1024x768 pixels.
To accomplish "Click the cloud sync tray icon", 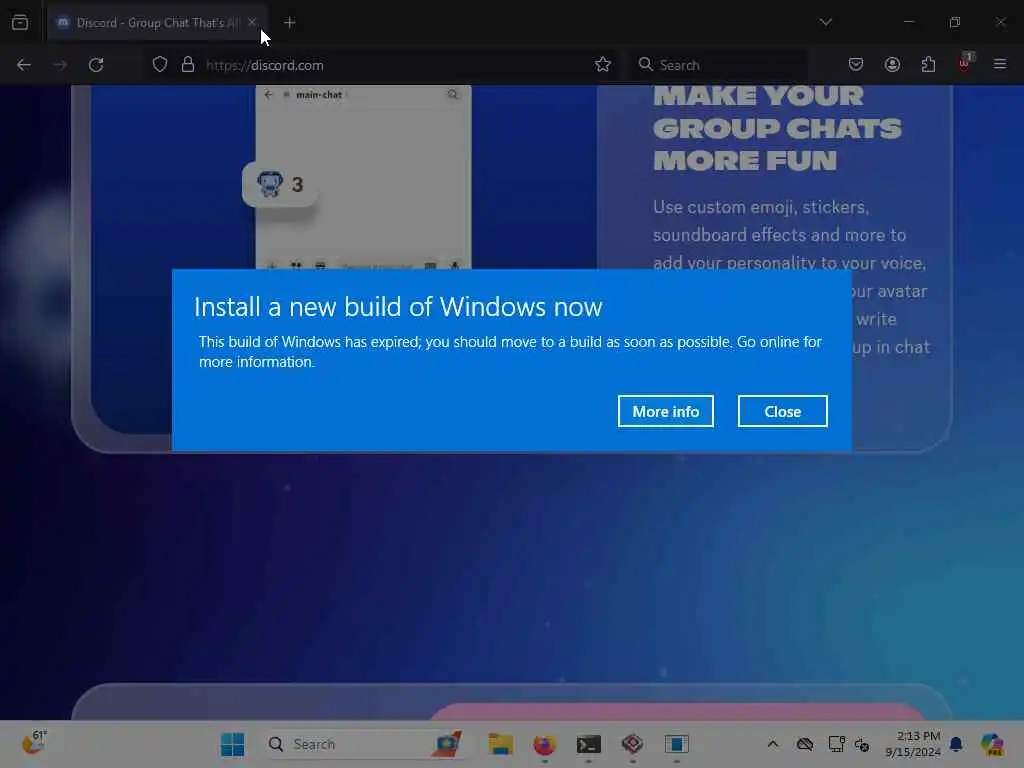I will [x=805, y=744].
